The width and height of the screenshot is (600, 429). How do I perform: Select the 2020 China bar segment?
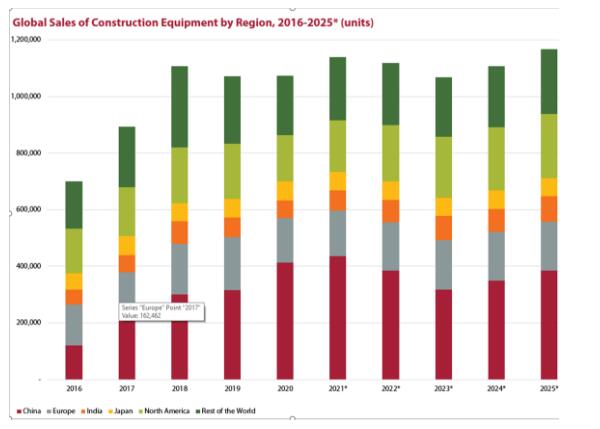tap(285, 321)
